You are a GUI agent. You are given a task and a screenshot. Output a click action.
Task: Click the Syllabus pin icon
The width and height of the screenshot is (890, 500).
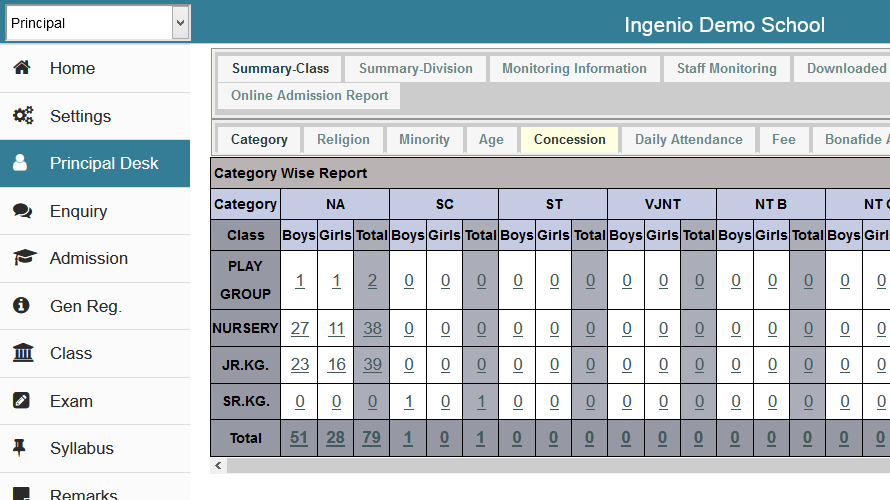tap(19, 448)
